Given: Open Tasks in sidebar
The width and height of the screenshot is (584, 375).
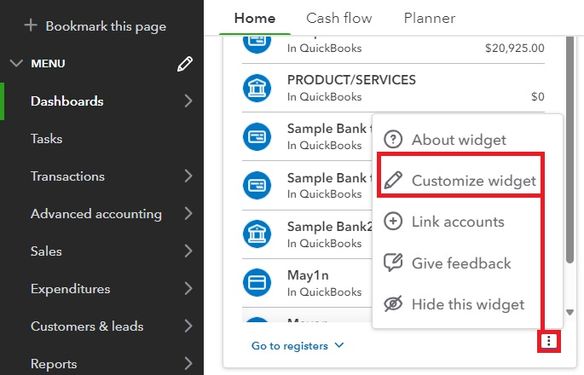Looking at the screenshot, I should (47, 139).
